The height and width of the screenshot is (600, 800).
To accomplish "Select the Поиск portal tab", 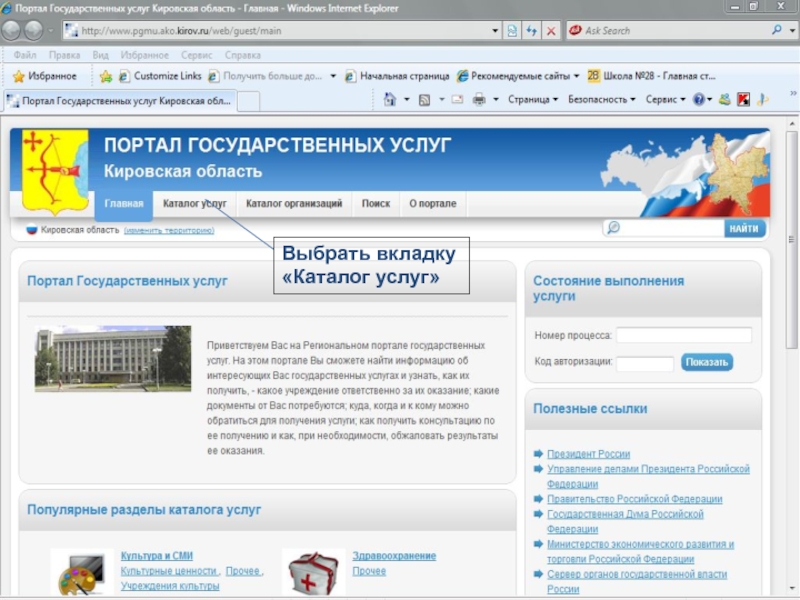I will [376, 204].
